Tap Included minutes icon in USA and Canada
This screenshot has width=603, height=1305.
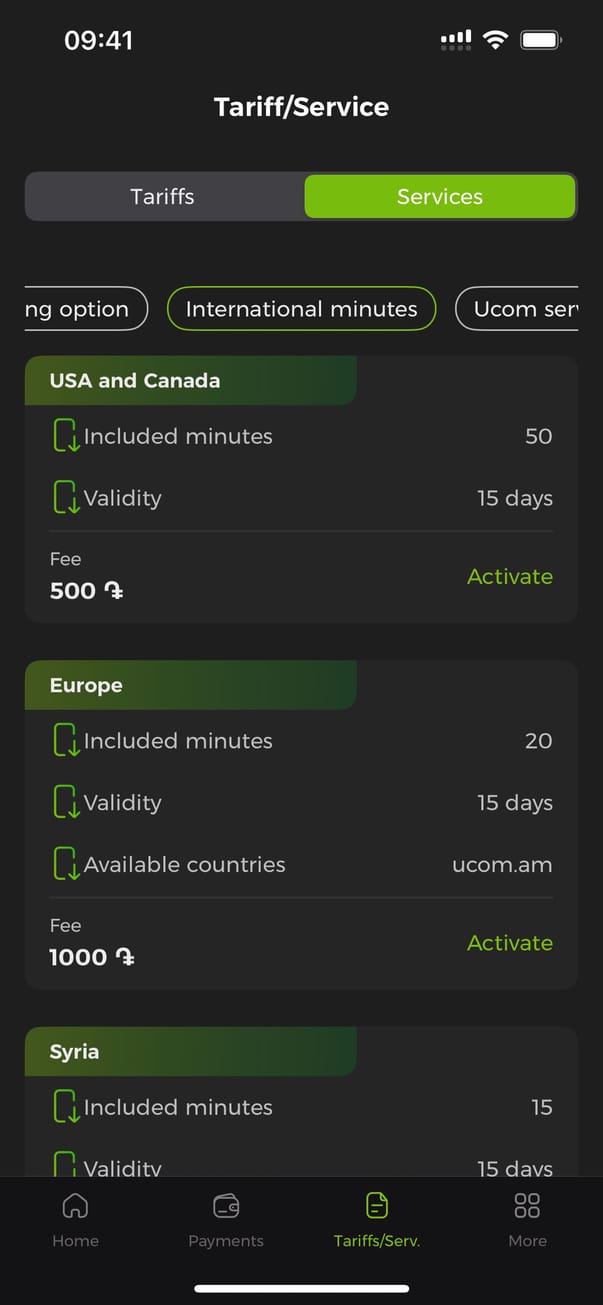click(66, 436)
